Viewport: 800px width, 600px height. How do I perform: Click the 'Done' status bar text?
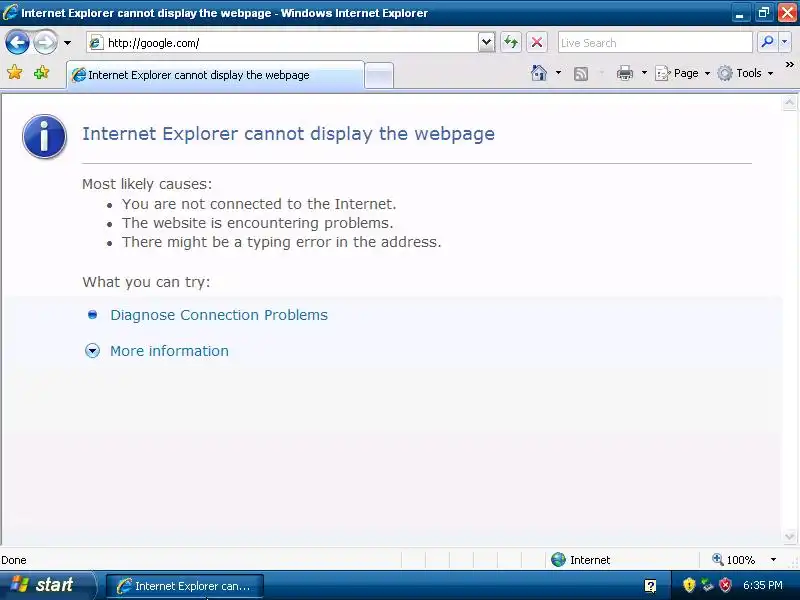point(14,560)
